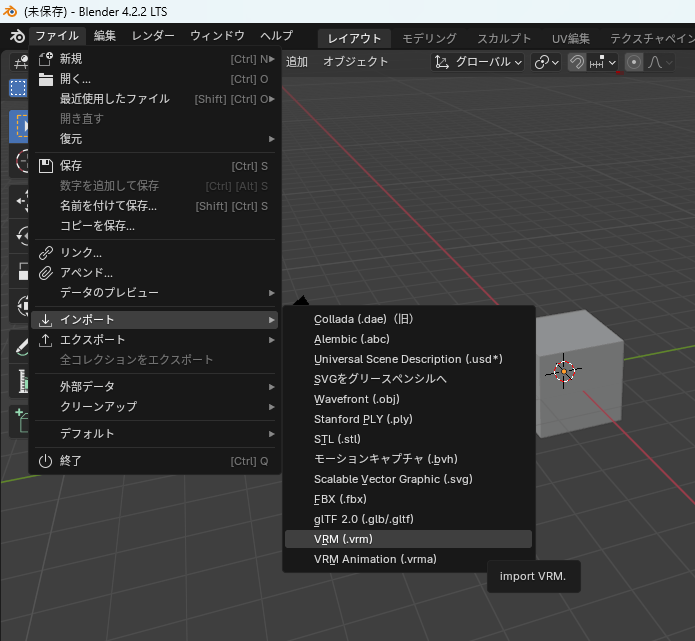This screenshot has width=695, height=641.
Task: Click the 開く (Open) folder icon
Action: point(45,79)
